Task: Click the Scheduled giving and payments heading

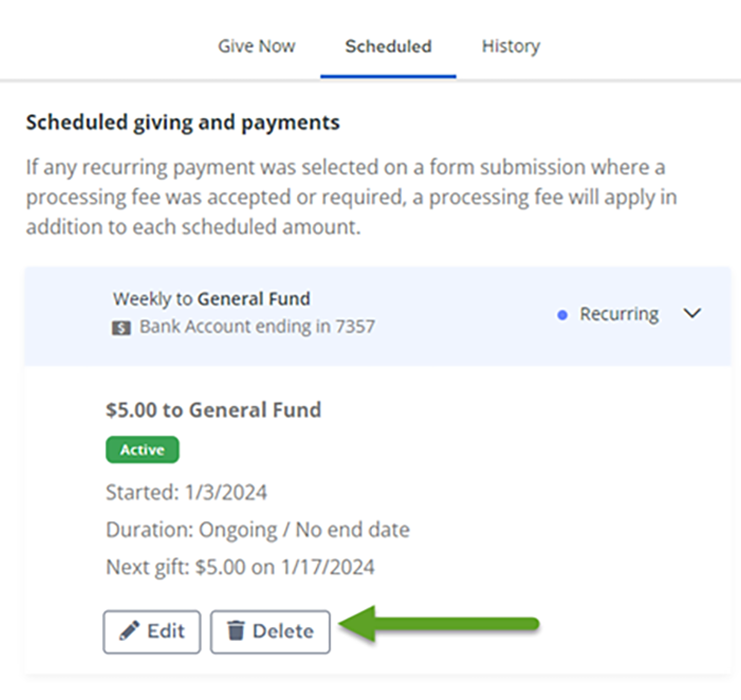Action: (183, 122)
